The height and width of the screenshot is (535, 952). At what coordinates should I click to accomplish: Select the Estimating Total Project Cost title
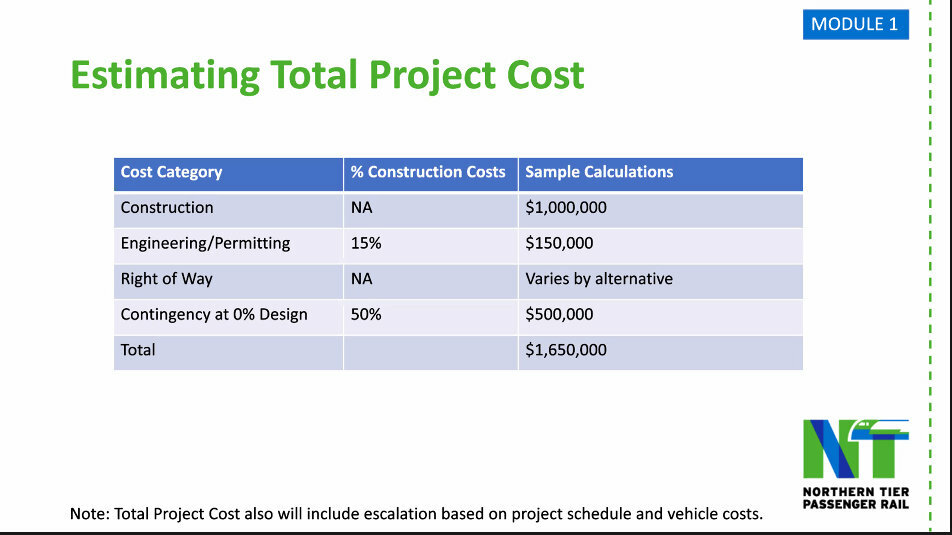(x=327, y=75)
